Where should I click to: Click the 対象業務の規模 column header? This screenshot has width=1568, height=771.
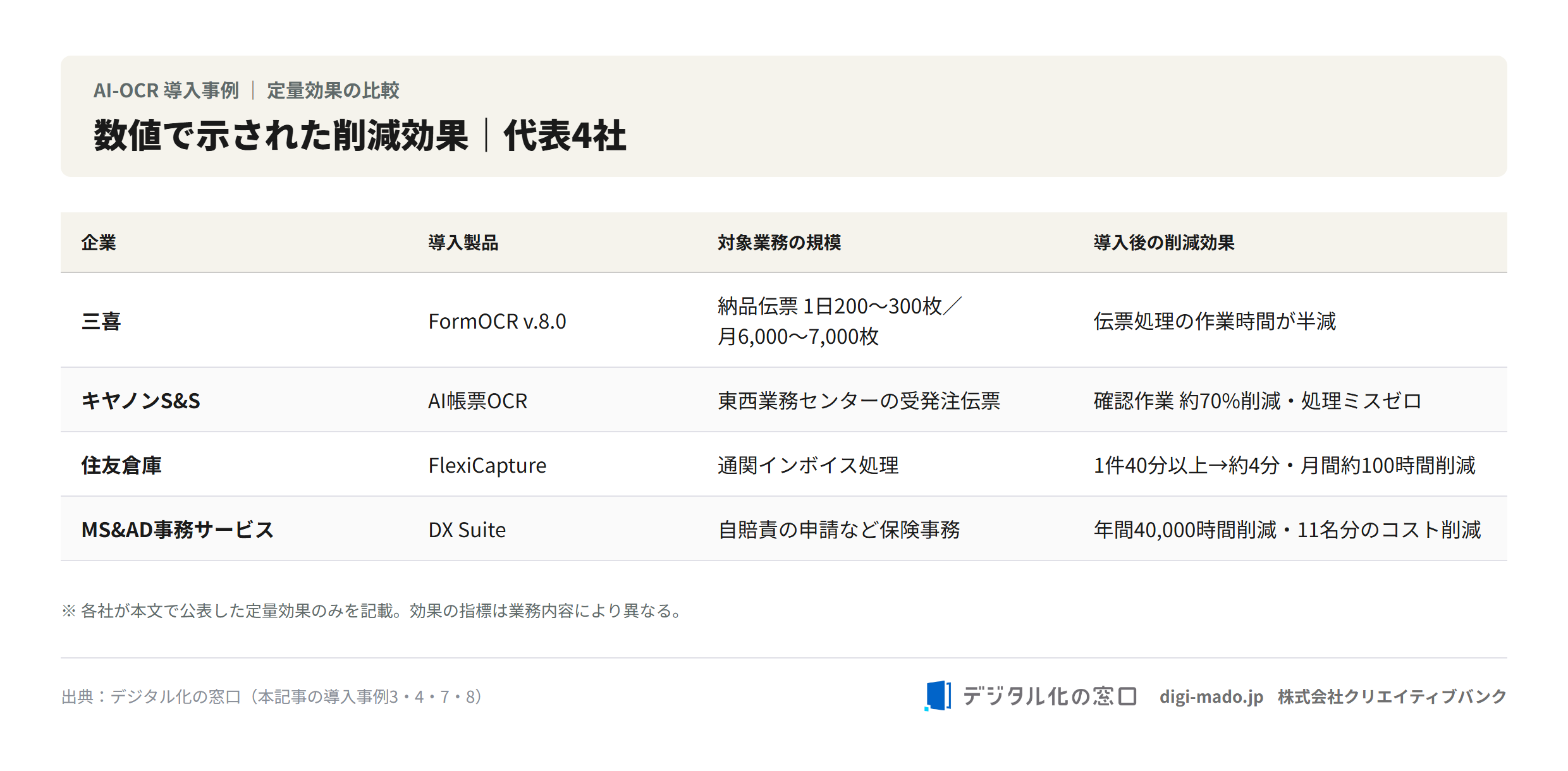click(779, 243)
